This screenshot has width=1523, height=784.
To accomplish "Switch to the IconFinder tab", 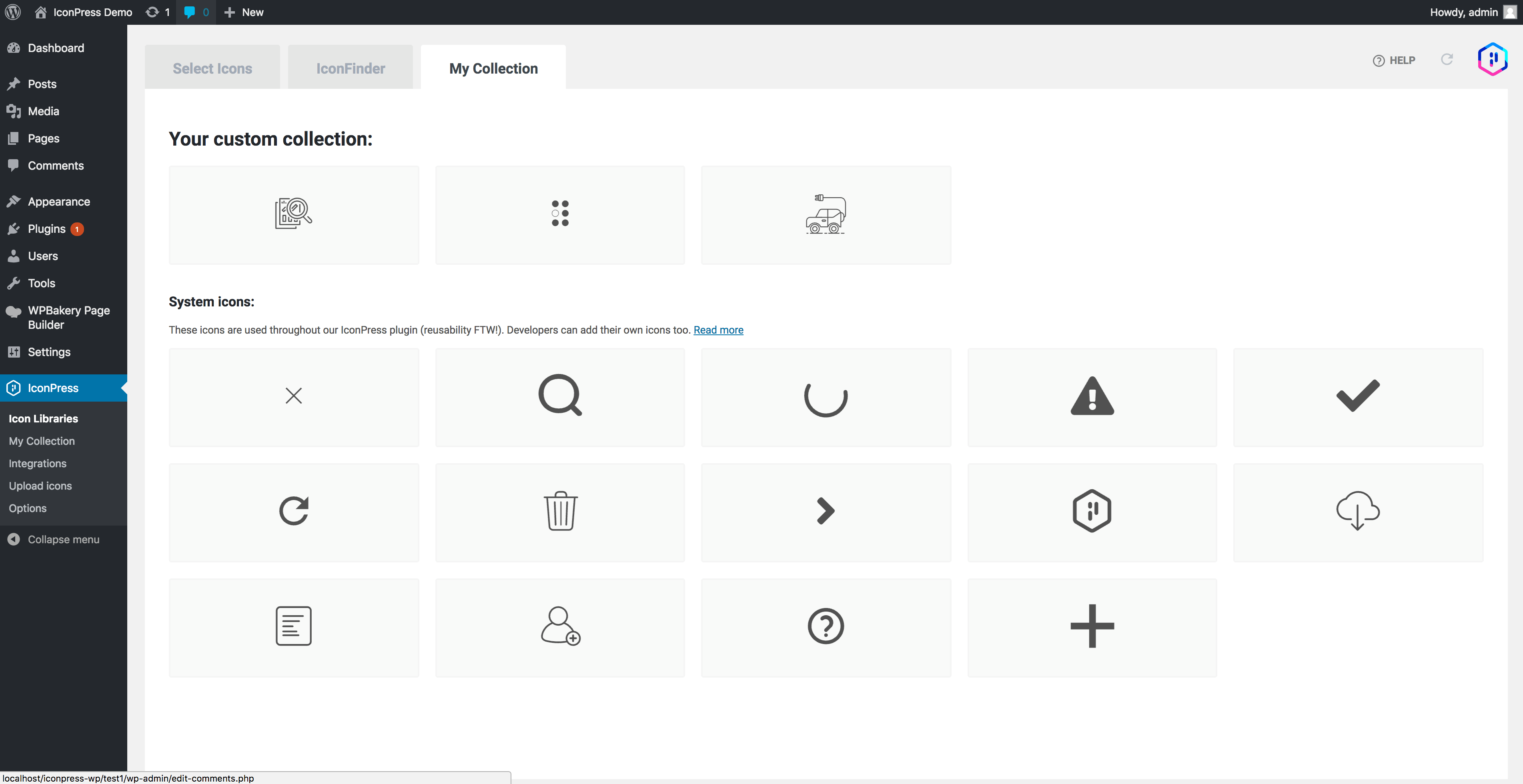I will click(350, 68).
